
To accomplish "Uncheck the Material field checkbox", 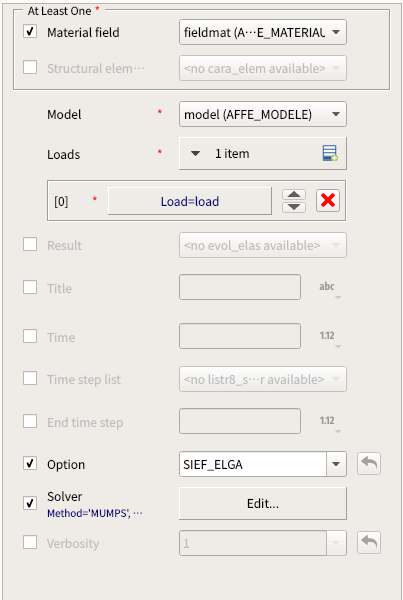I will (30, 31).
